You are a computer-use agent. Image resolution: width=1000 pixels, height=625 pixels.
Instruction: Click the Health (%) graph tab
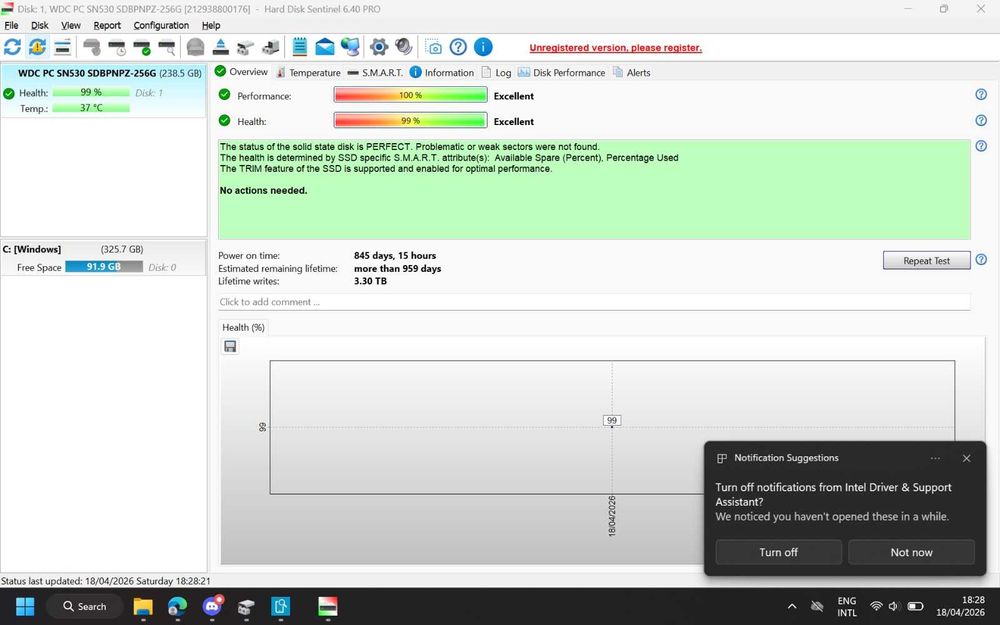pos(244,327)
